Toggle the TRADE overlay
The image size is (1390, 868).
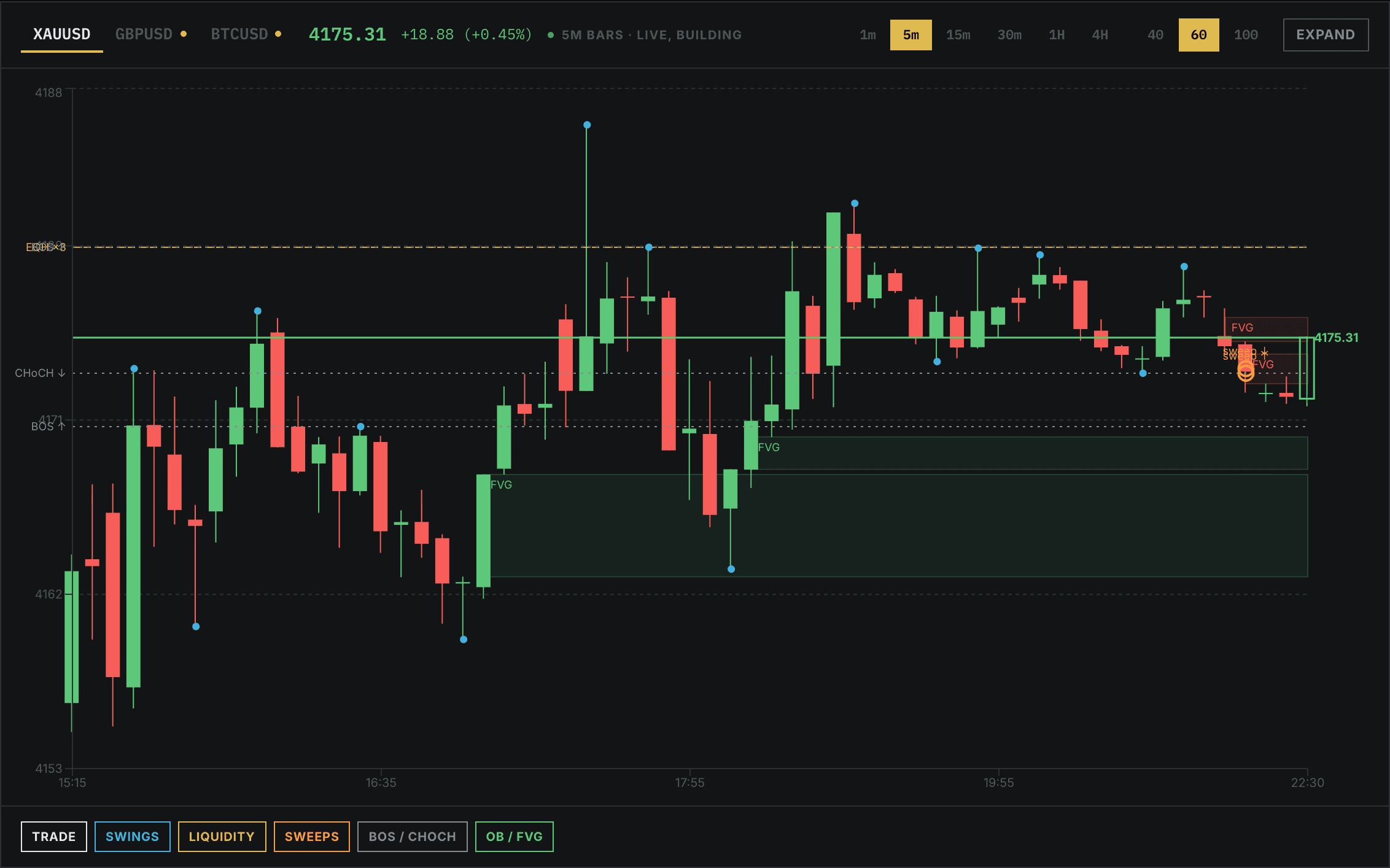tap(54, 837)
